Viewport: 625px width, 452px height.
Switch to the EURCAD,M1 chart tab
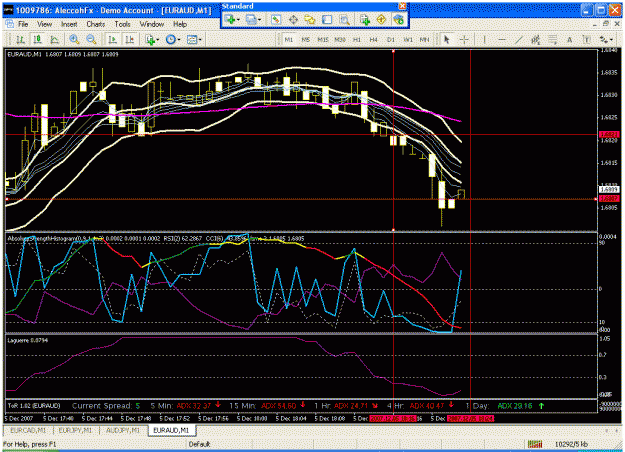click(x=28, y=430)
